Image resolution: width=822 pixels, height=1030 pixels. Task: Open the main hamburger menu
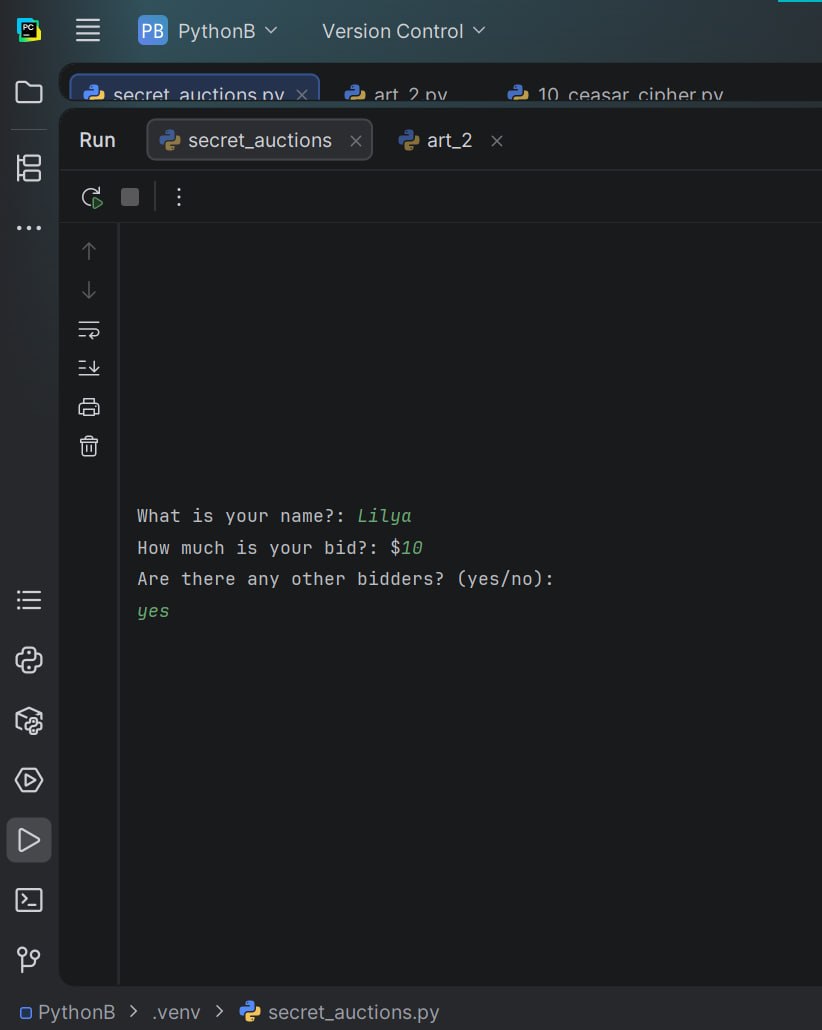click(87, 30)
